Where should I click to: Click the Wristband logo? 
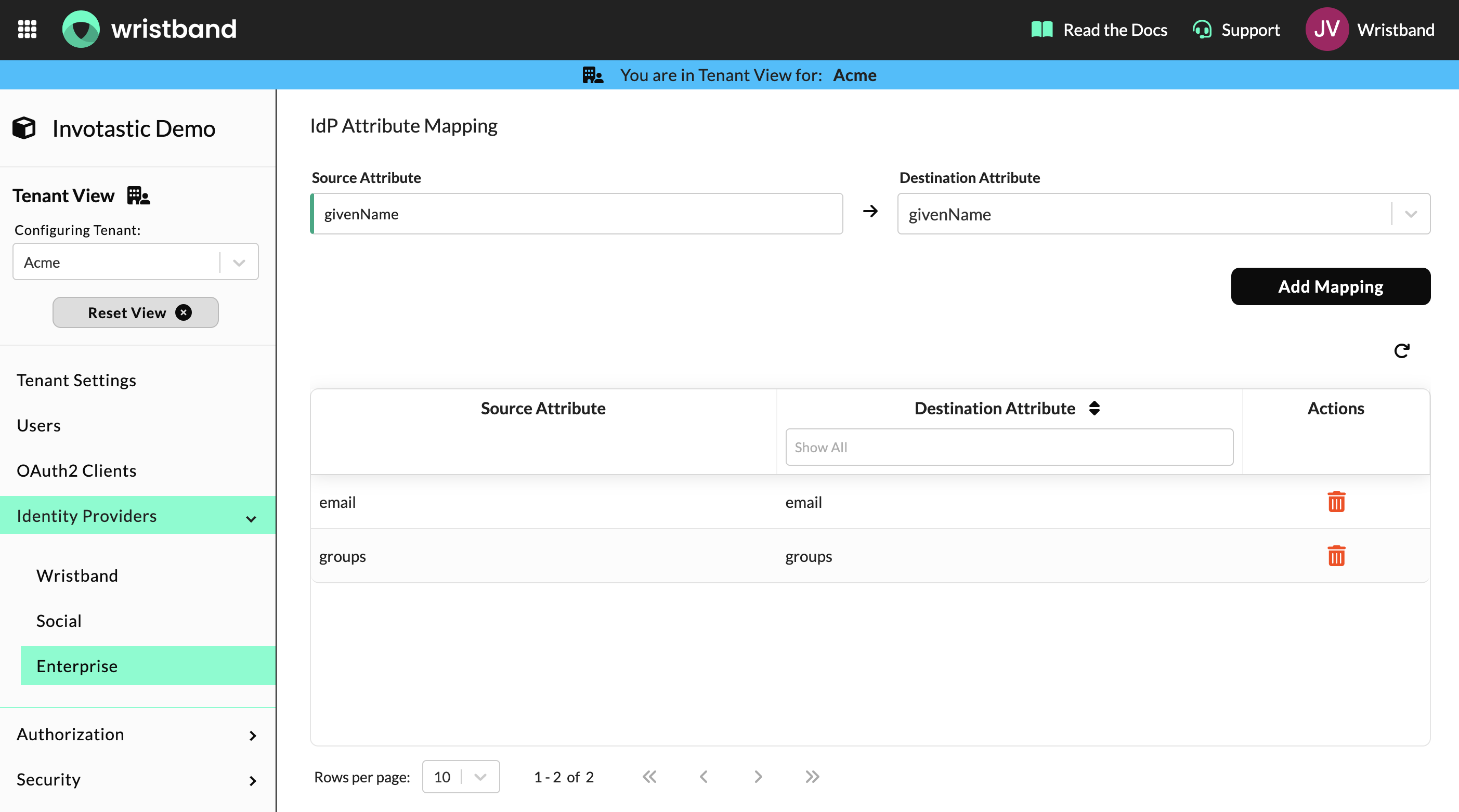[x=150, y=30]
